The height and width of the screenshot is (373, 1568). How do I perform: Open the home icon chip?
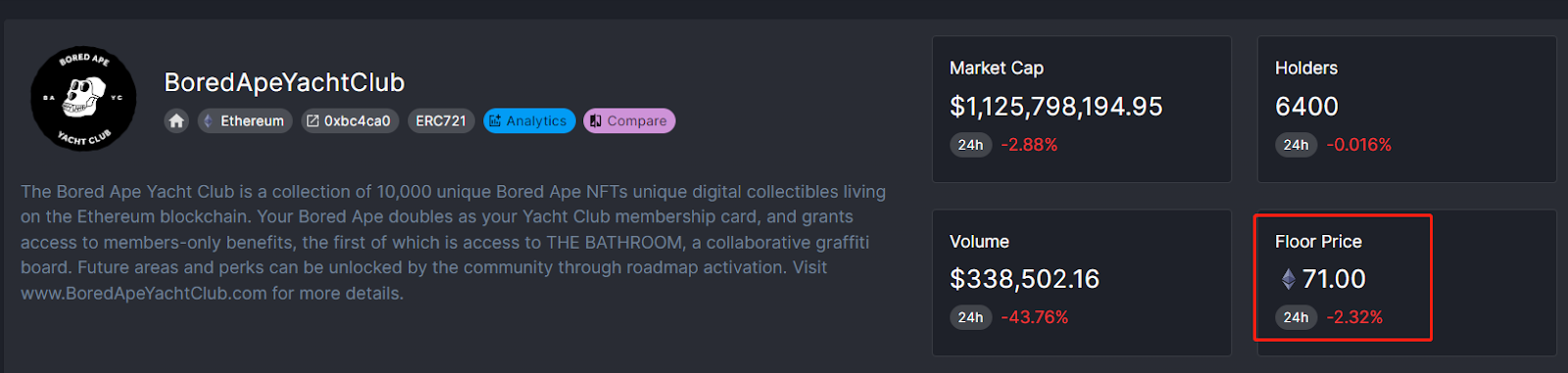176,121
